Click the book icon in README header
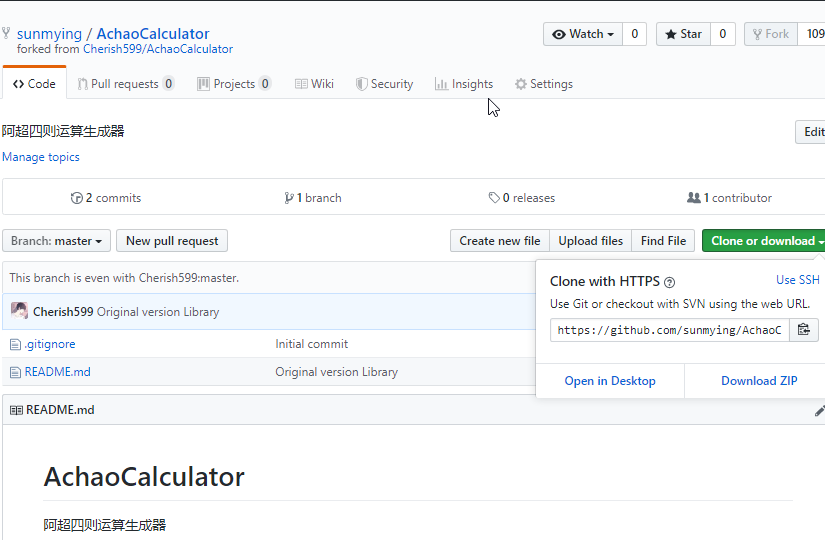Screen dimensions: 825x540 (x=16, y=410)
